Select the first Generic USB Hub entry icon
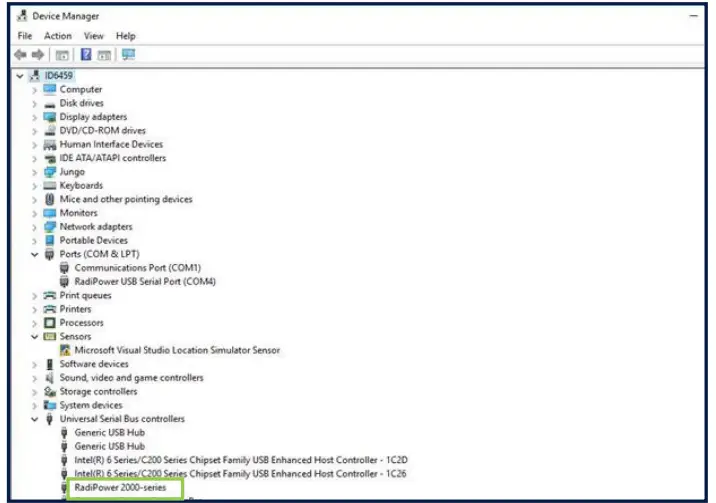Image resolution: width=716 pixels, height=503 pixels. (x=64, y=432)
